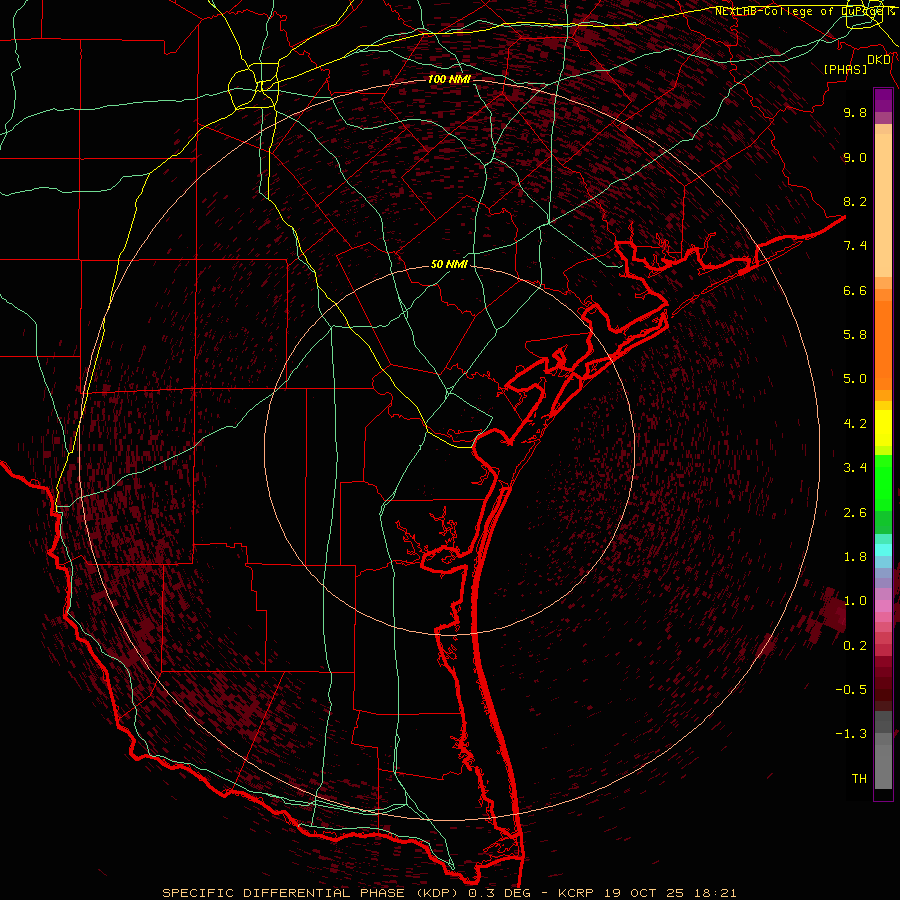Click the TH threshold label on the scale
The height and width of the screenshot is (900, 900).
(859, 779)
